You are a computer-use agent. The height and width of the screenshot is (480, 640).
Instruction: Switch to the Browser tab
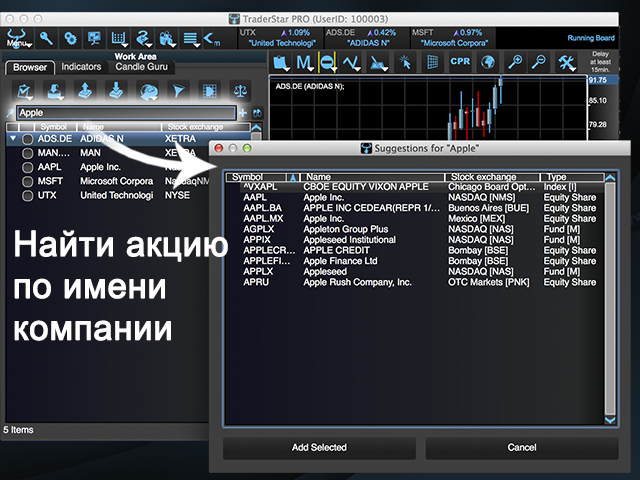[30, 67]
